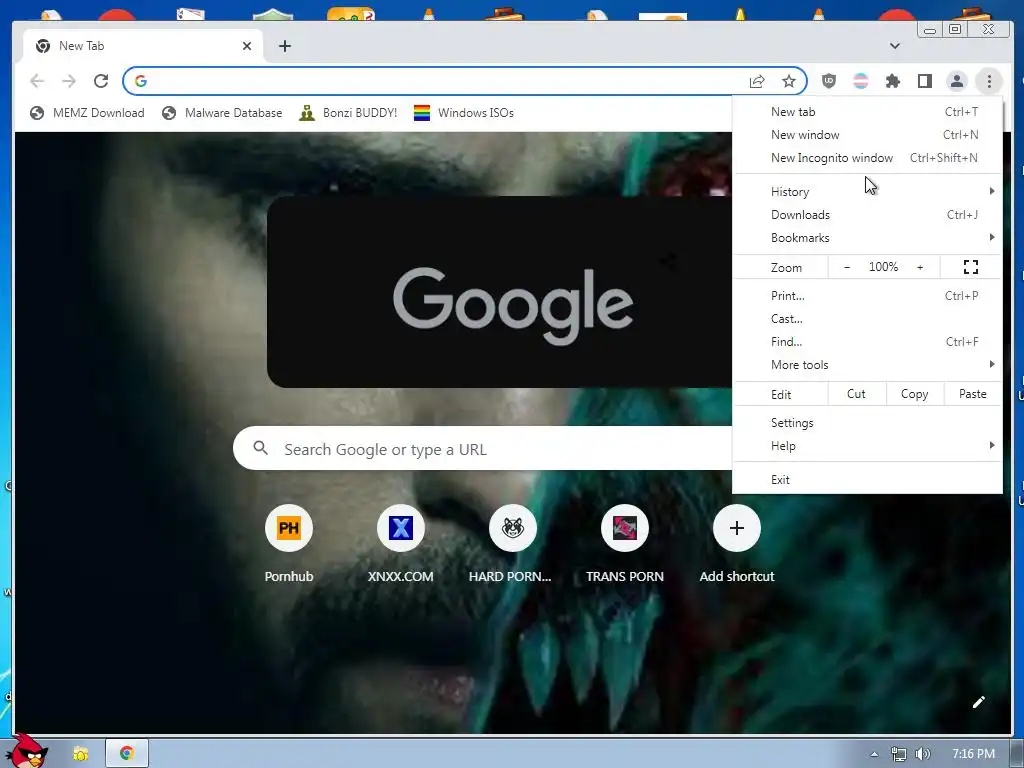
Task: Click Paste in the Edit row
Action: (972, 394)
